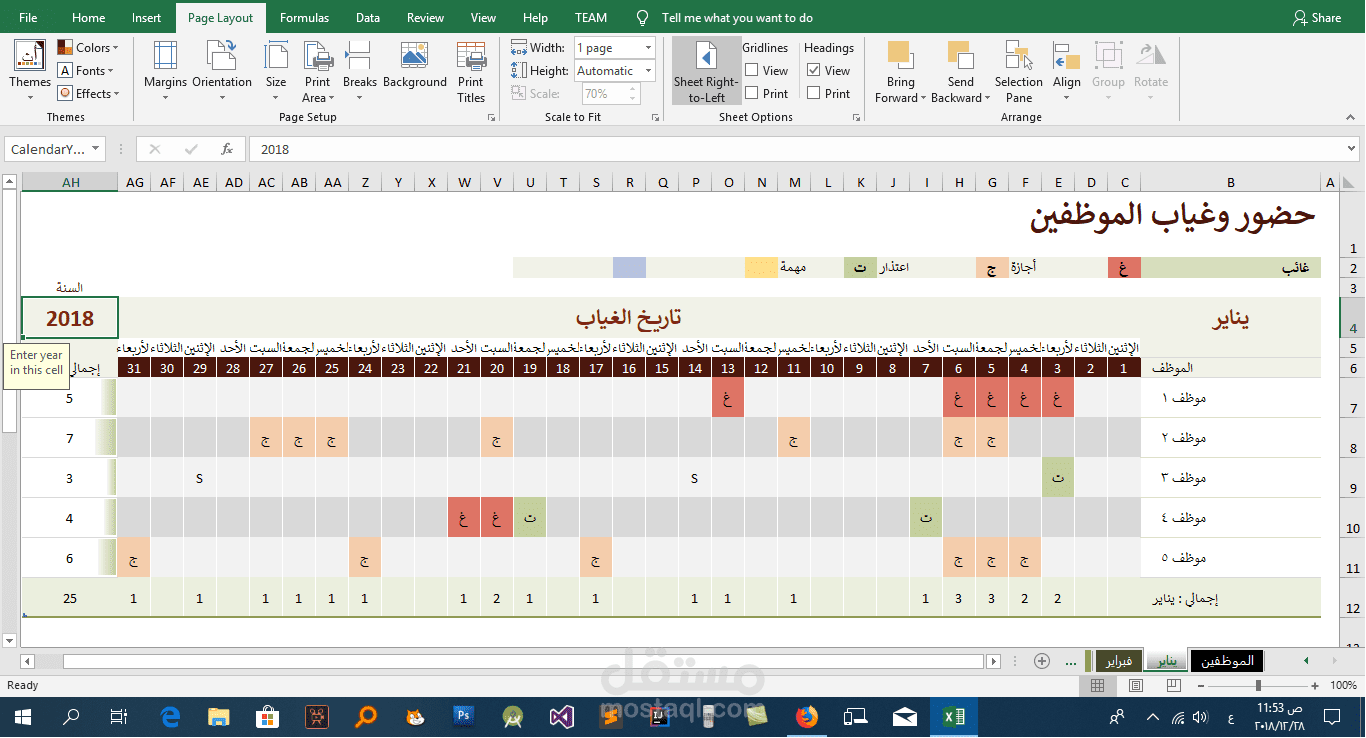Open Photoshop from taskbar

(463, 716)
